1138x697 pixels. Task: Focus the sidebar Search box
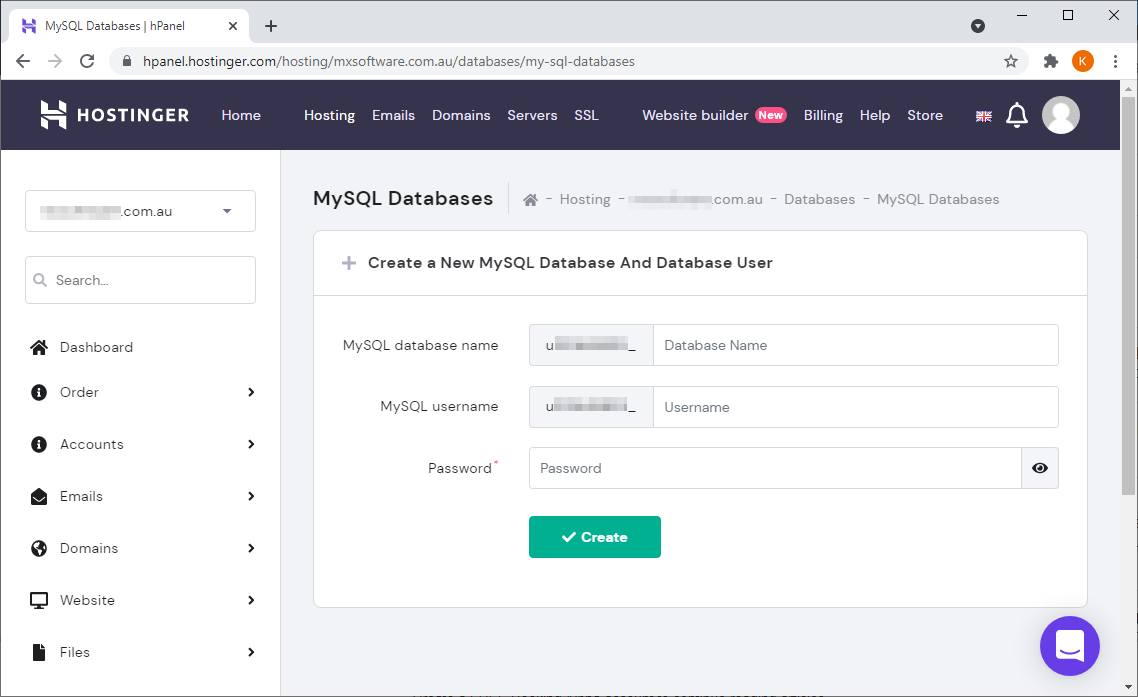140,280
